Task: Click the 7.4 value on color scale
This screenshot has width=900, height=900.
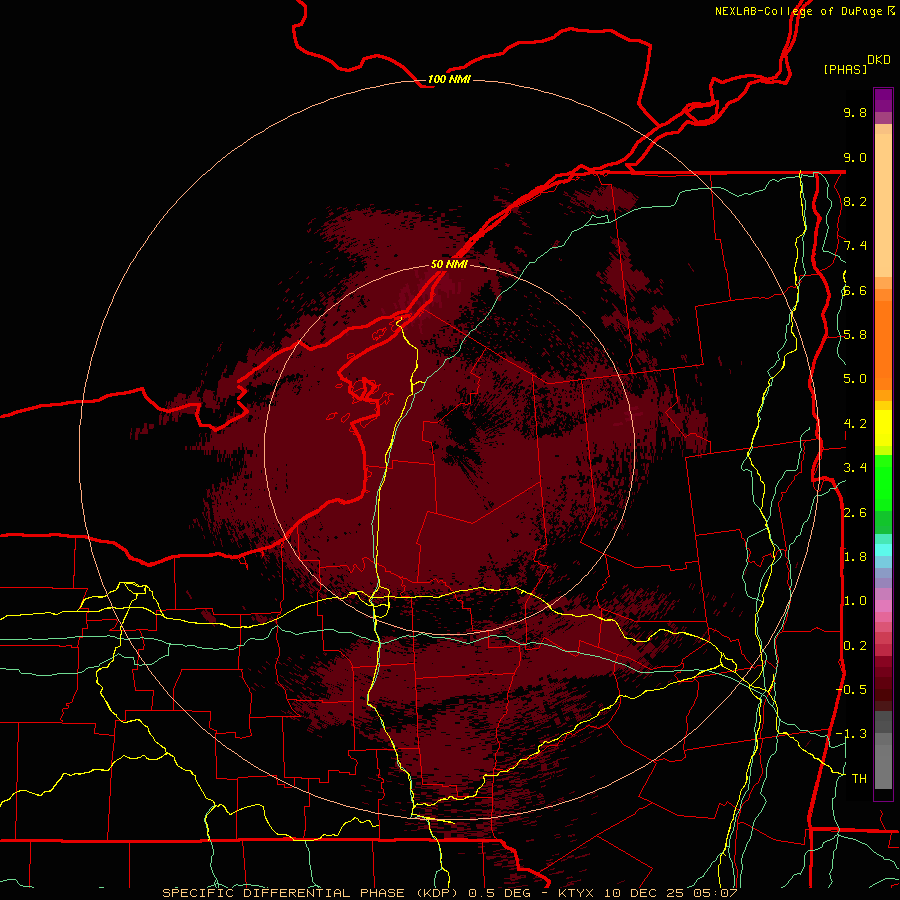Action: coord(855,246)
